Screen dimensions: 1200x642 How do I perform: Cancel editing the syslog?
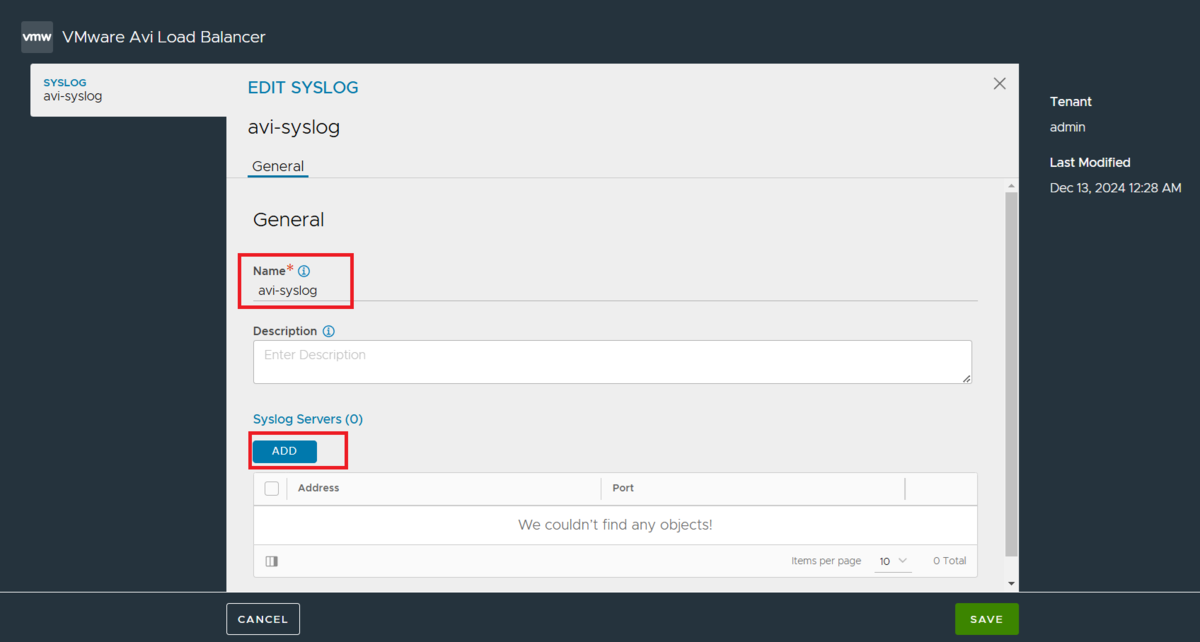pos(263,619)
